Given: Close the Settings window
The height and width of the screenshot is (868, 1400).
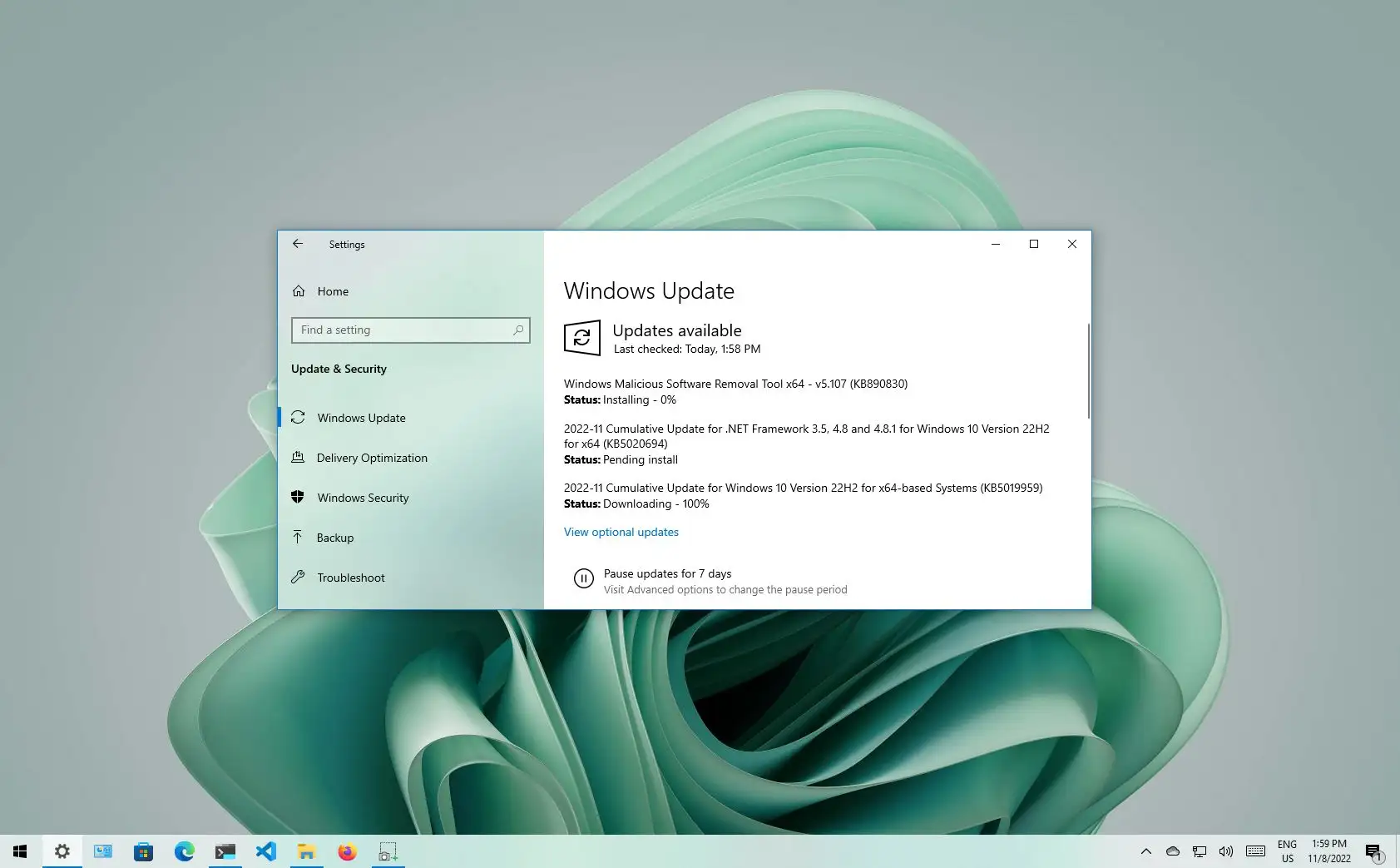Looking at the screenshot, I should tap(1072, 244).
